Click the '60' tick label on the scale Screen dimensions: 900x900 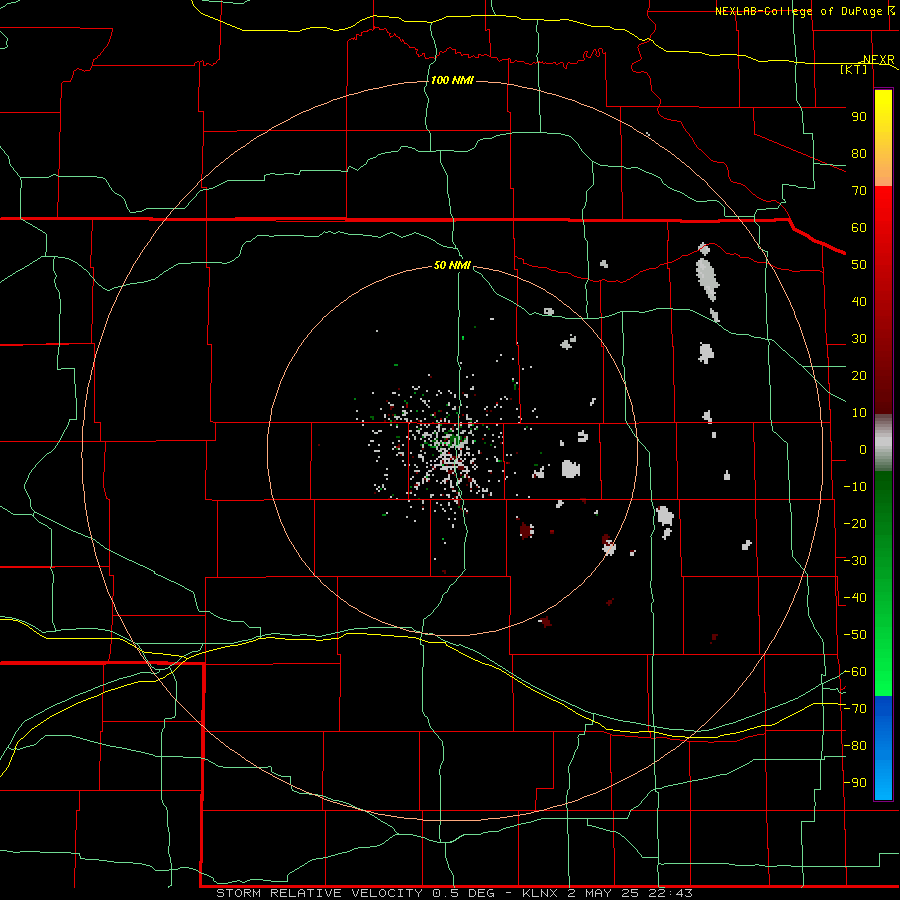[x=859, y=227]
